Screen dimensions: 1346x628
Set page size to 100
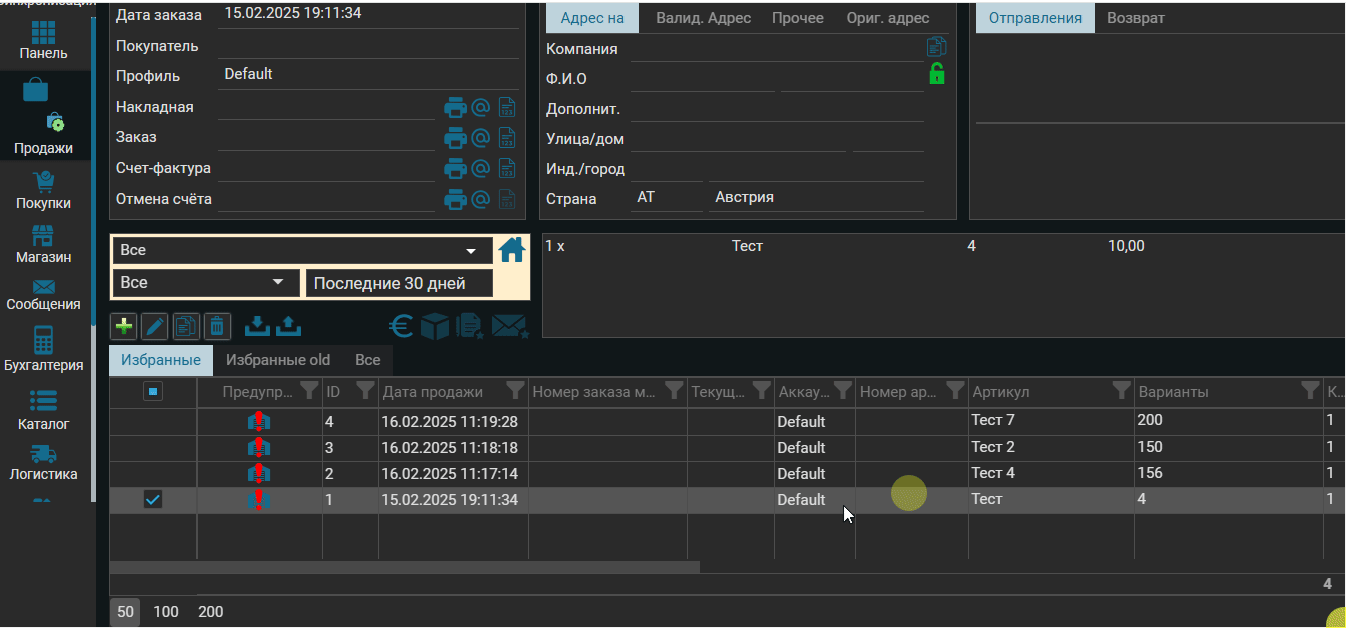[x=166, y=612]
